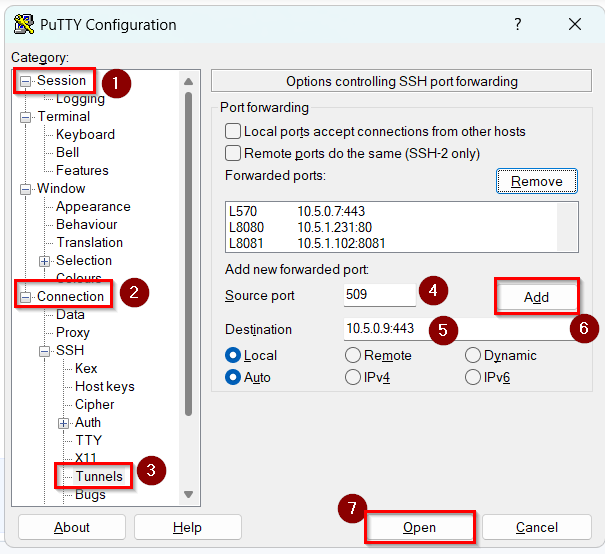This screenshot has width=605, height=554.
Task: Open the Behaviour category
Action: (x=86, y=224)
